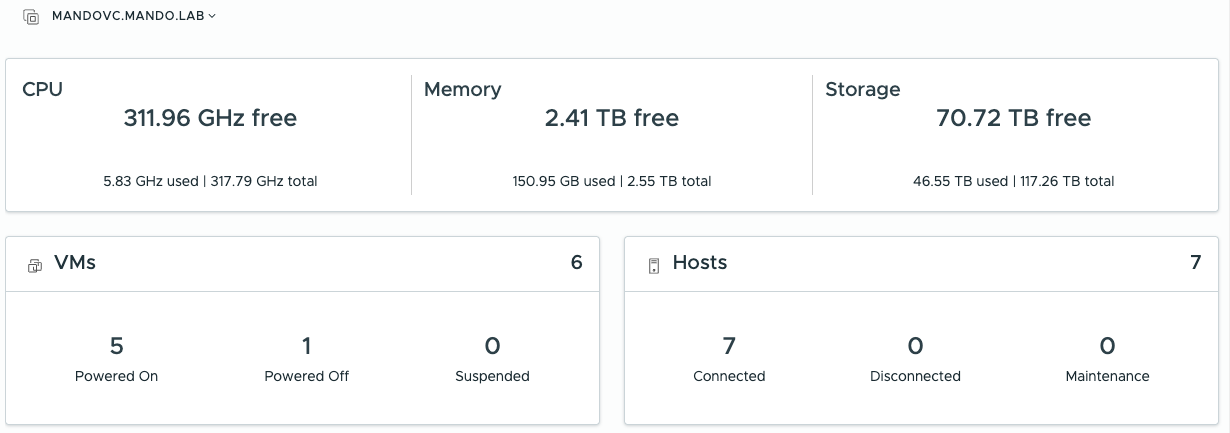The height and width of the screenshot is (433, 1230).
Task: Click the VMs card heading
Action: (75, 263)
